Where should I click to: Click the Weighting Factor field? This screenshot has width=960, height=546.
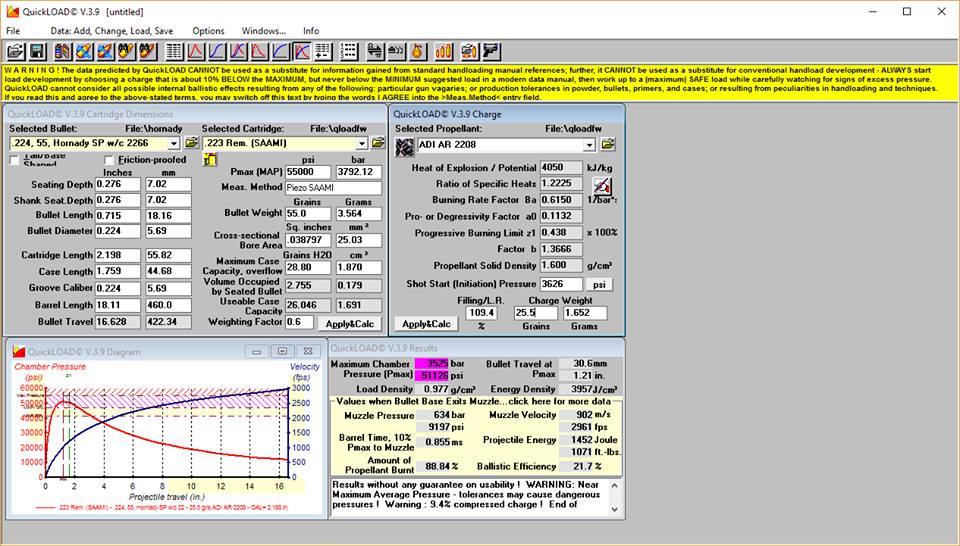299,322
